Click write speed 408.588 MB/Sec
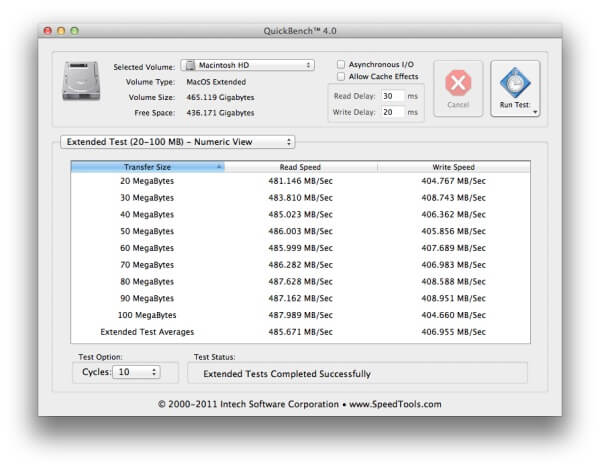 pos(453,282)
